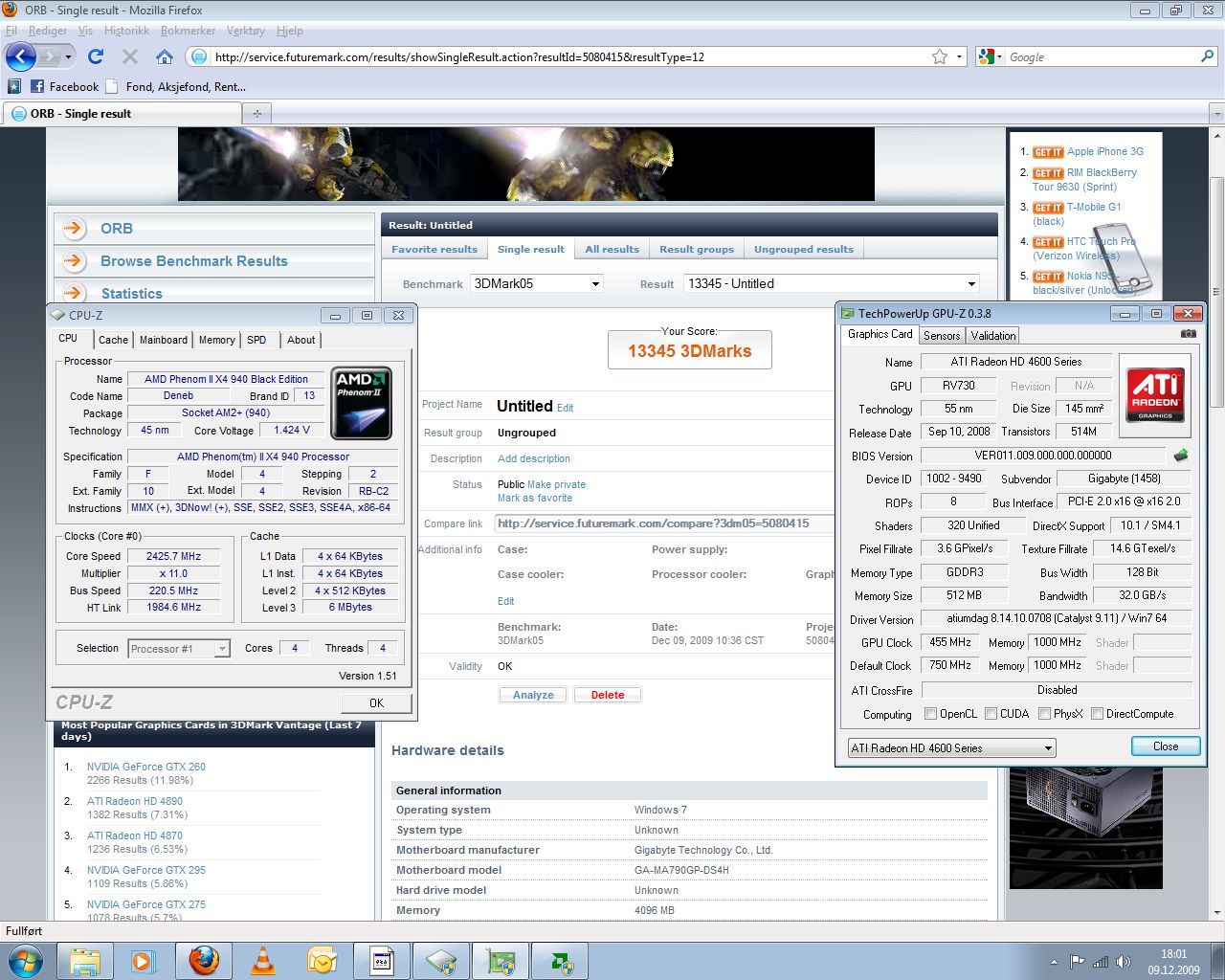This screenshot has width=1225, height=980.
Task: Click the Edit link beside Untitled
Action: 566,408
